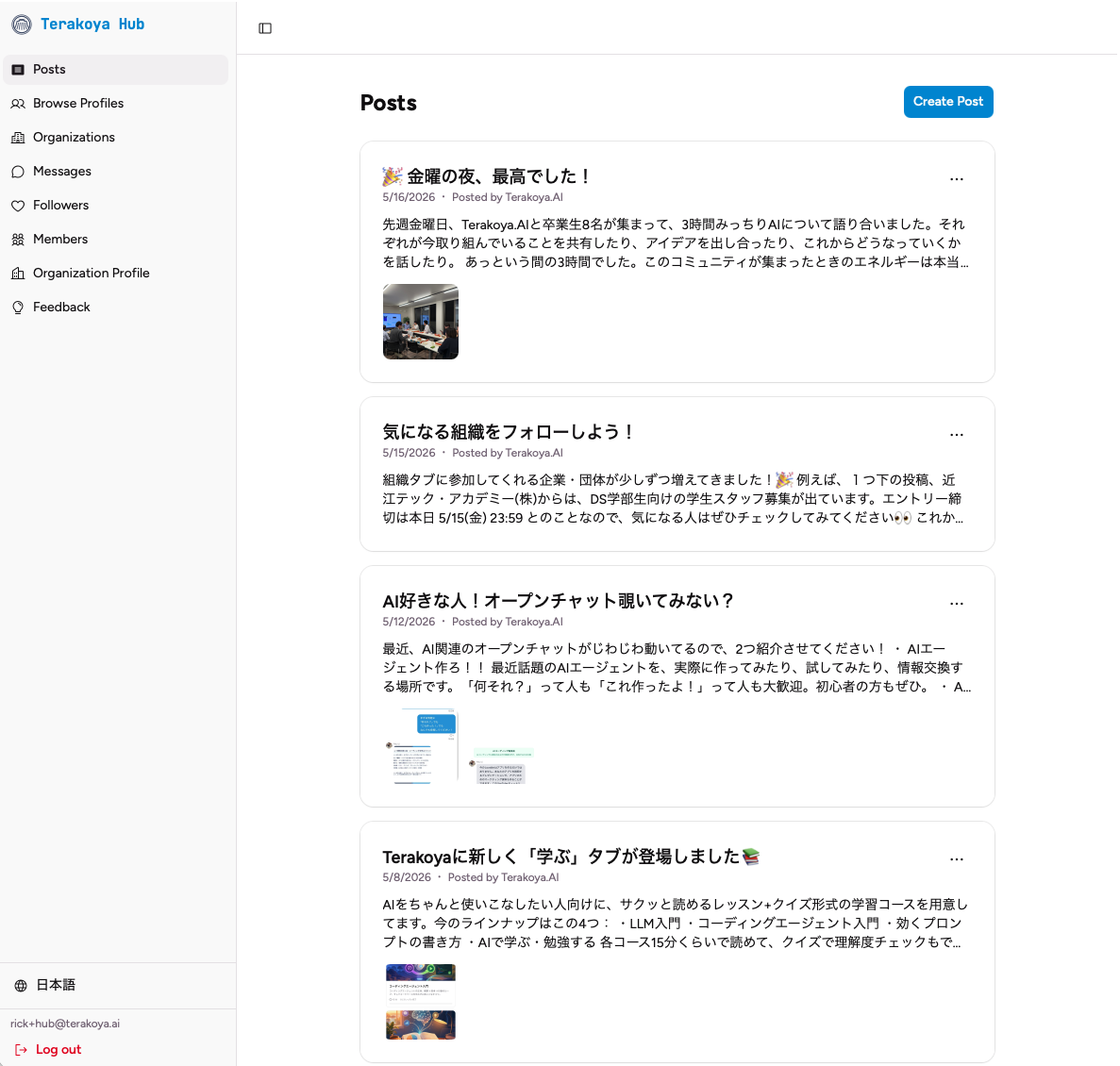This screenshot has width=1120, height=1066.
Task: Open course image thumbnail in 学ぶ post
Action: coord(421,1002)
